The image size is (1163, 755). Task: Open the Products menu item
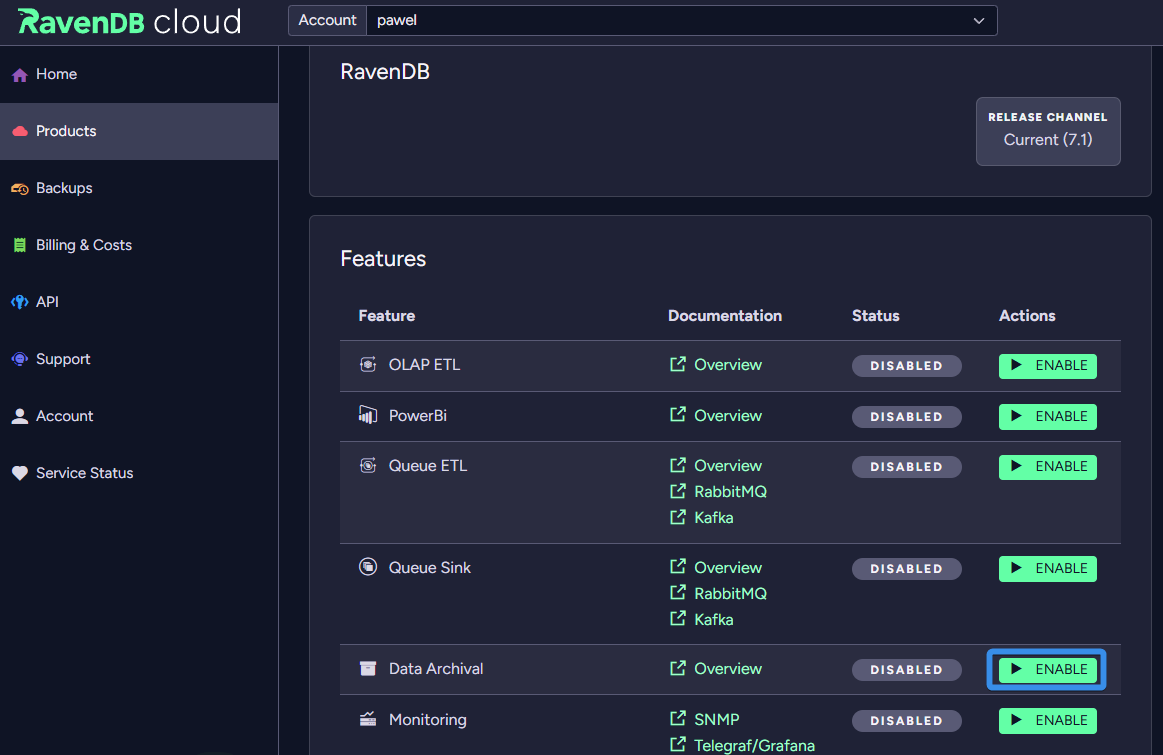pos(66,131)
